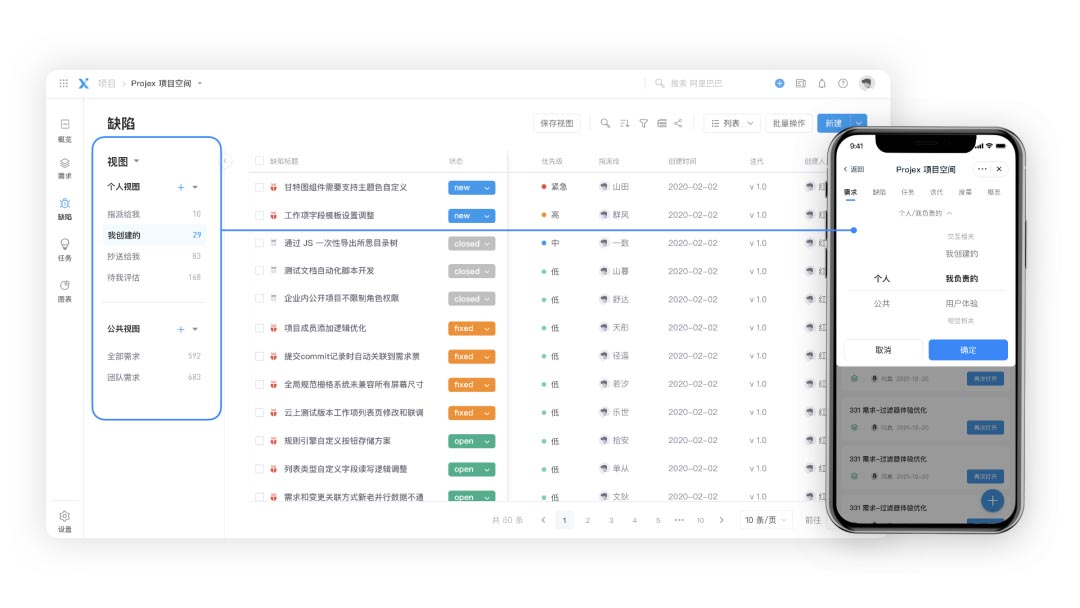
Task: Click 批量操作 button
Action: click(x=789, y=123)
